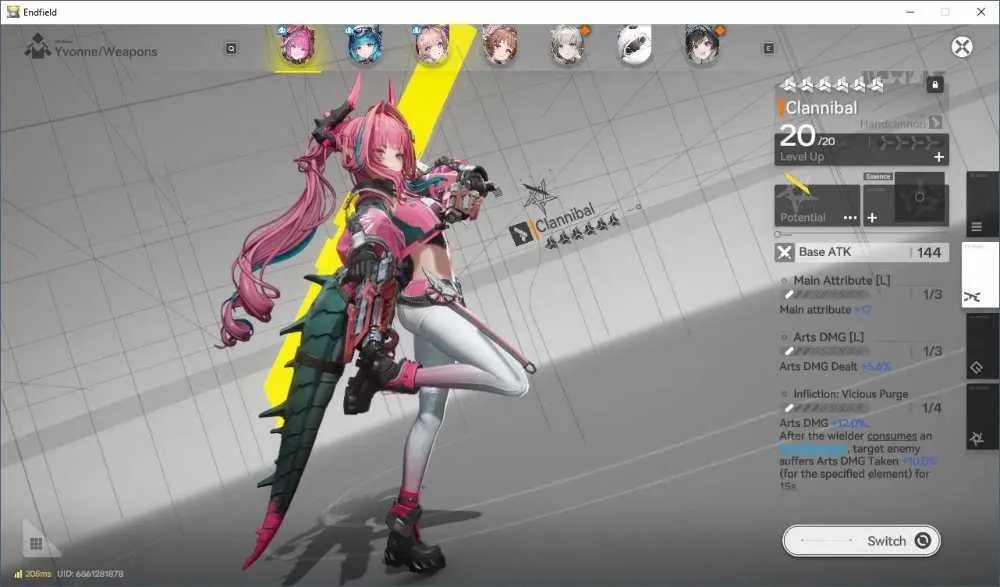Open the Level Up panel
Image resolution: width=1000 pixels, height=587 pixels.
tap(861, 149)
